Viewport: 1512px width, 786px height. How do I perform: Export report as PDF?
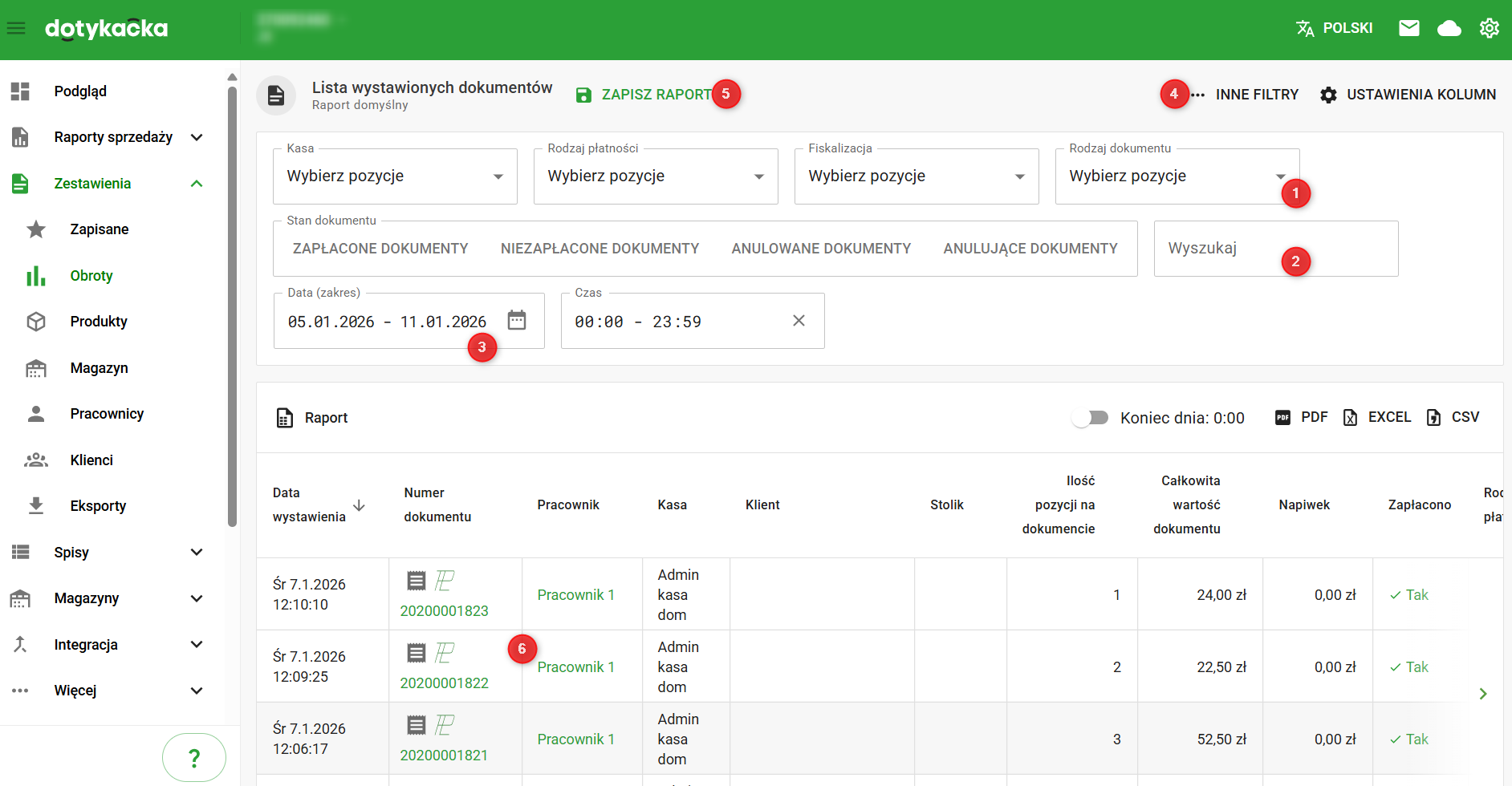click(1302, 417)
